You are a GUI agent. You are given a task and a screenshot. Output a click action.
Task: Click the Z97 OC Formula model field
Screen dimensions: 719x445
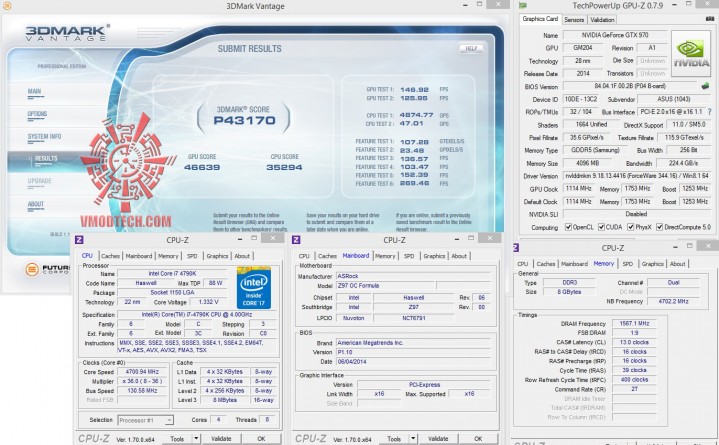coord(385,285)
